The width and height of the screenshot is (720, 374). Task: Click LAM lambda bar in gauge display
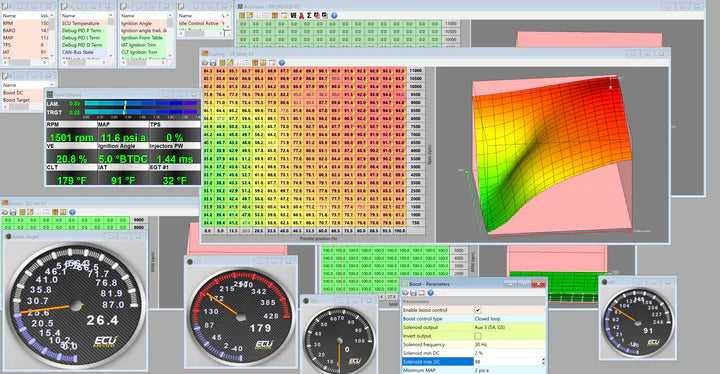tap(141, 104)
